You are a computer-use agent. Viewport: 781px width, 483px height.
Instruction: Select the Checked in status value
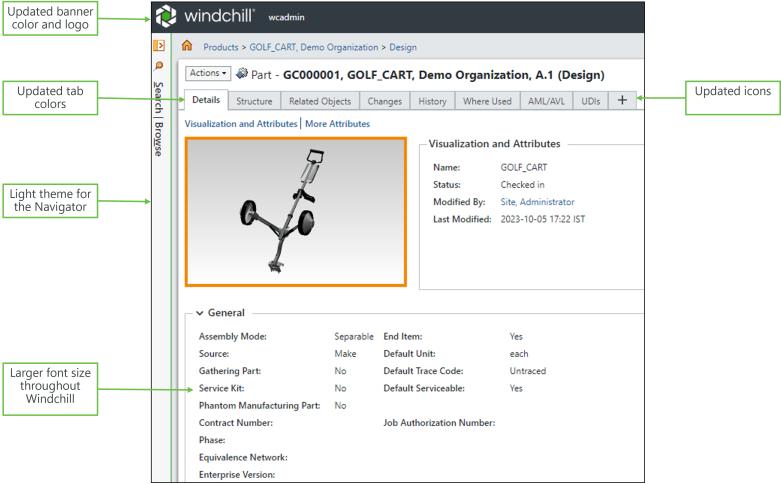click(522, 185)
